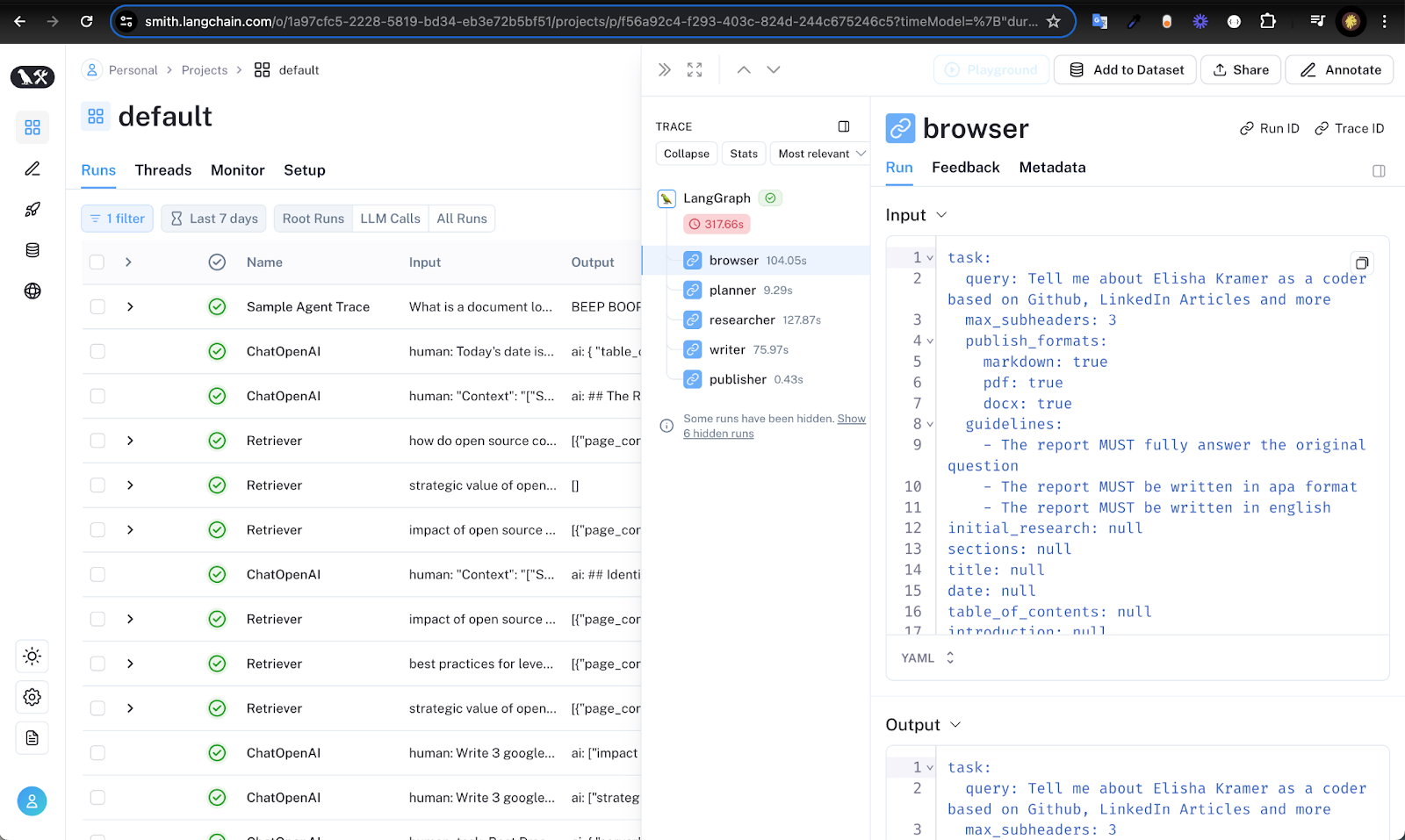
Task: Check the Sample Agent Trace row checkbox
Action: coord(97,307)
